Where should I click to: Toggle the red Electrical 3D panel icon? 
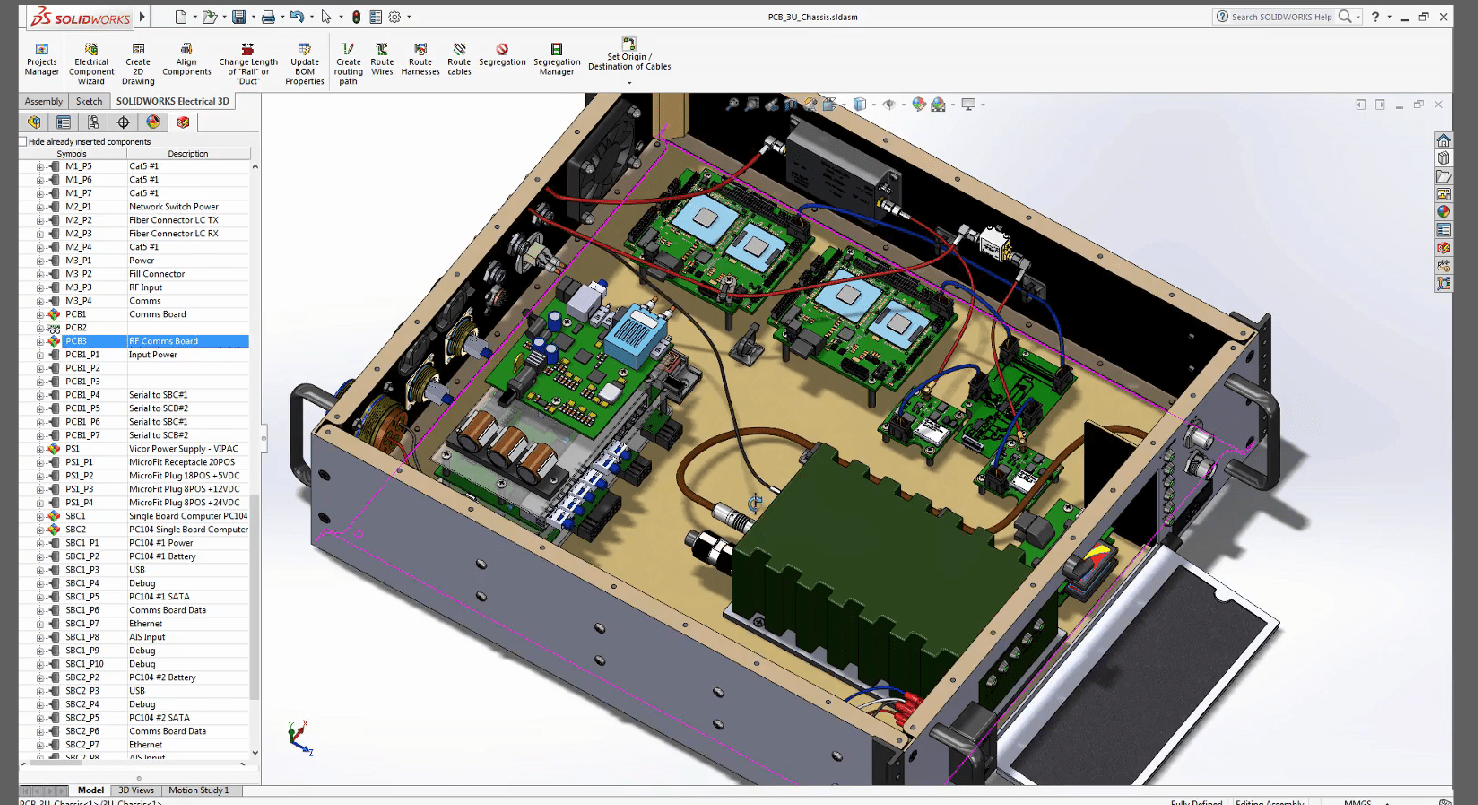tap(183, 121)
